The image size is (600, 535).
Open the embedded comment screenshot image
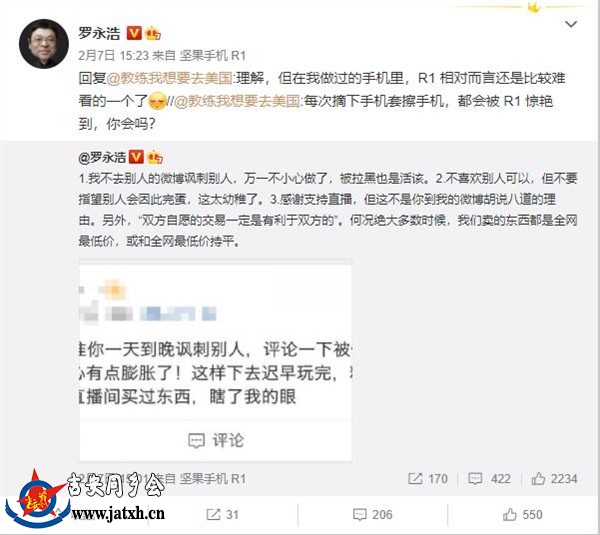tap(215, 360)
